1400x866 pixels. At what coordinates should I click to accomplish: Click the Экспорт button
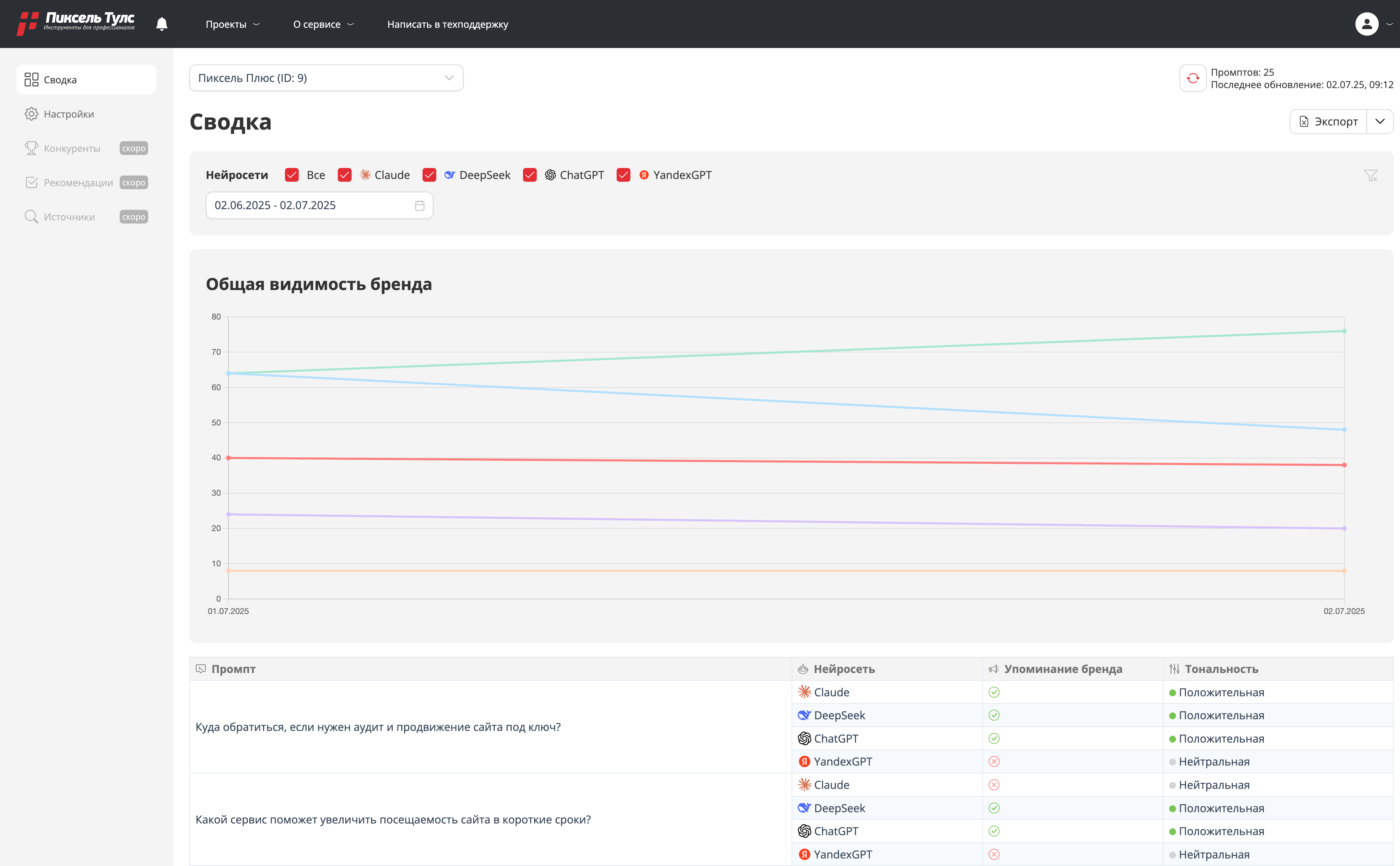click(x=1328, y=122)
